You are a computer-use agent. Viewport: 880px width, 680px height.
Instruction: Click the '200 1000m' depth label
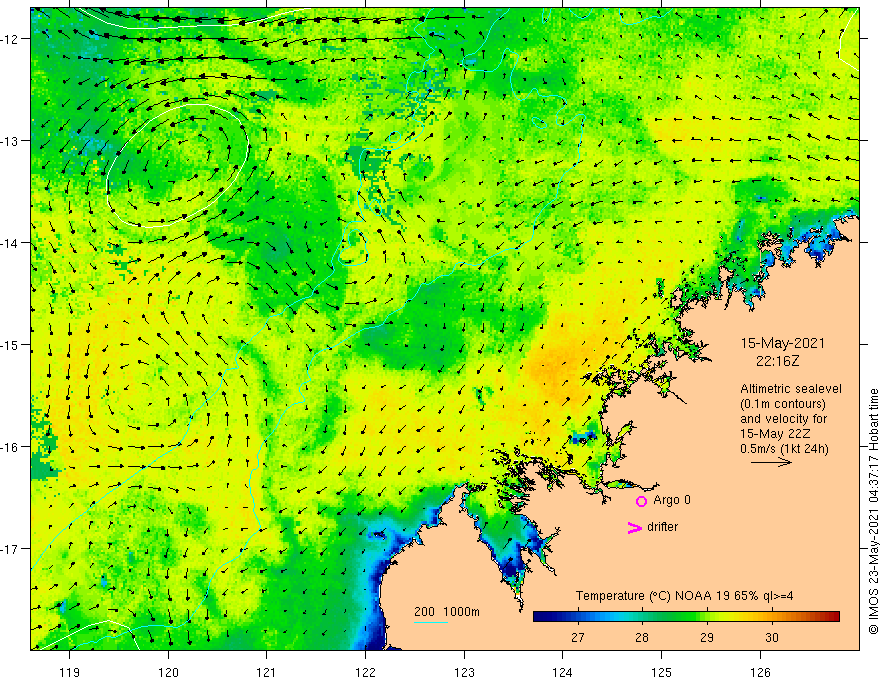coord(447,612)
